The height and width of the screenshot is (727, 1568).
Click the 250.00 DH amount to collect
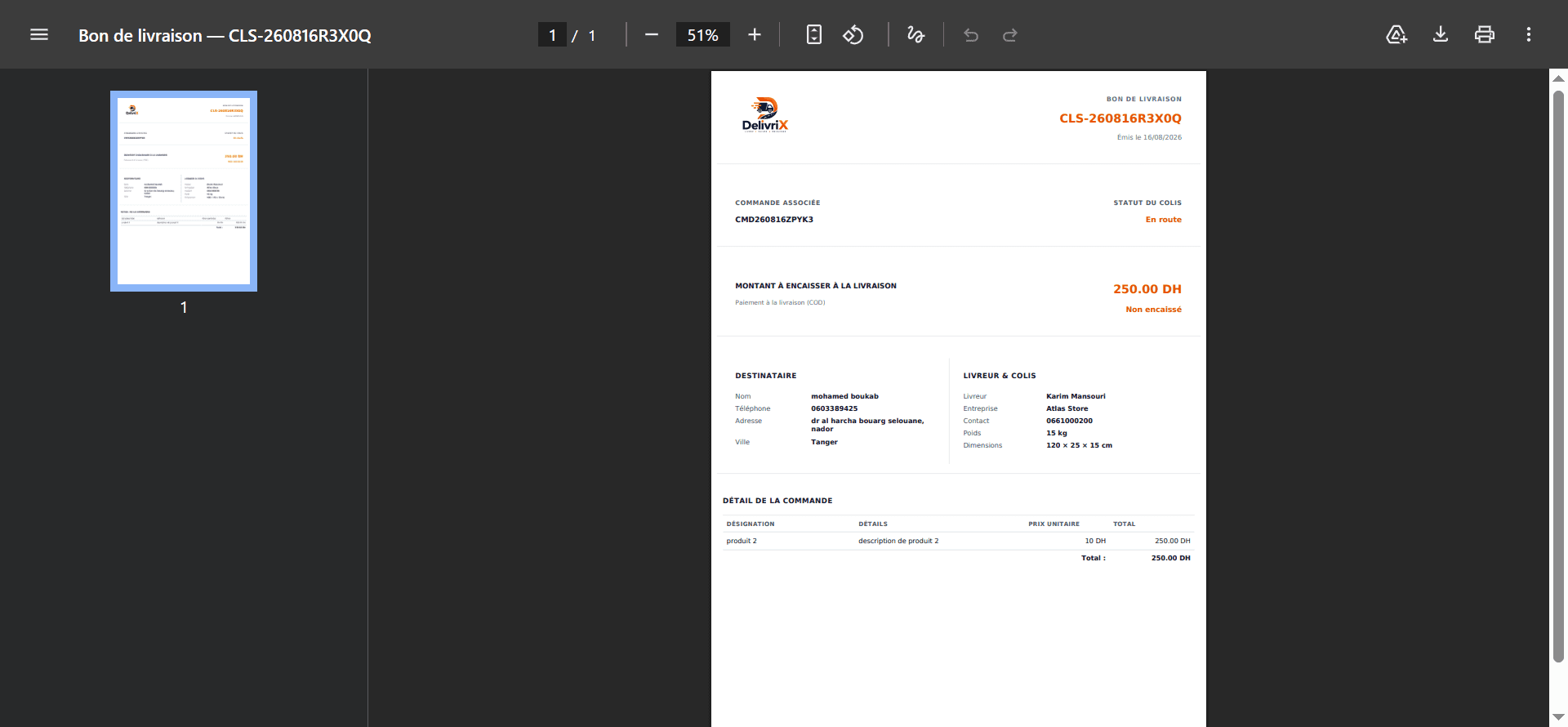[x=1147, y=289]
